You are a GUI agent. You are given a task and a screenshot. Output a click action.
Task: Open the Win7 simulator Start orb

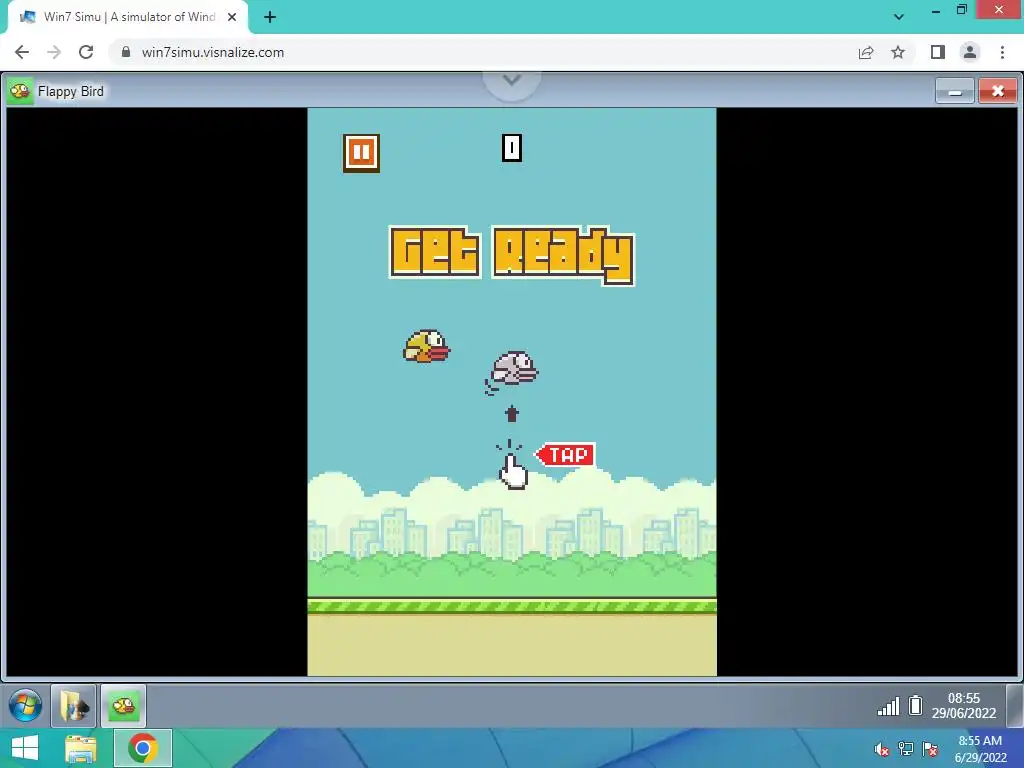(x=25, y=706)
